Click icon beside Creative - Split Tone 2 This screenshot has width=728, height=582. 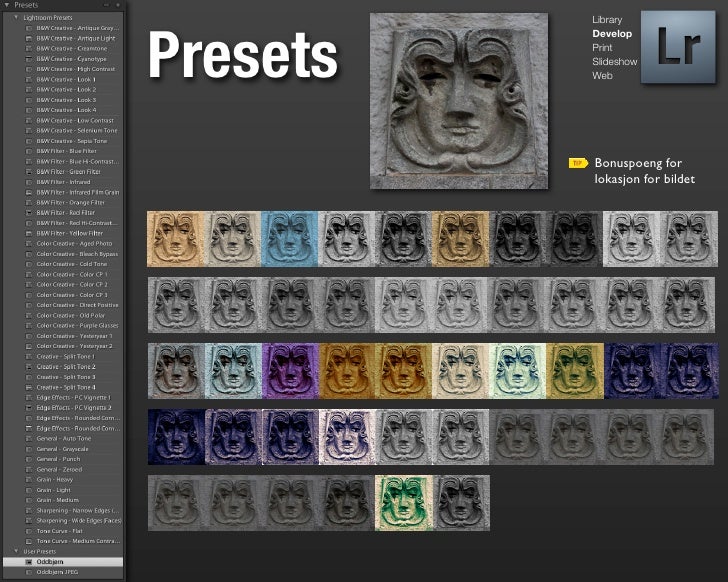coord(29,367)
